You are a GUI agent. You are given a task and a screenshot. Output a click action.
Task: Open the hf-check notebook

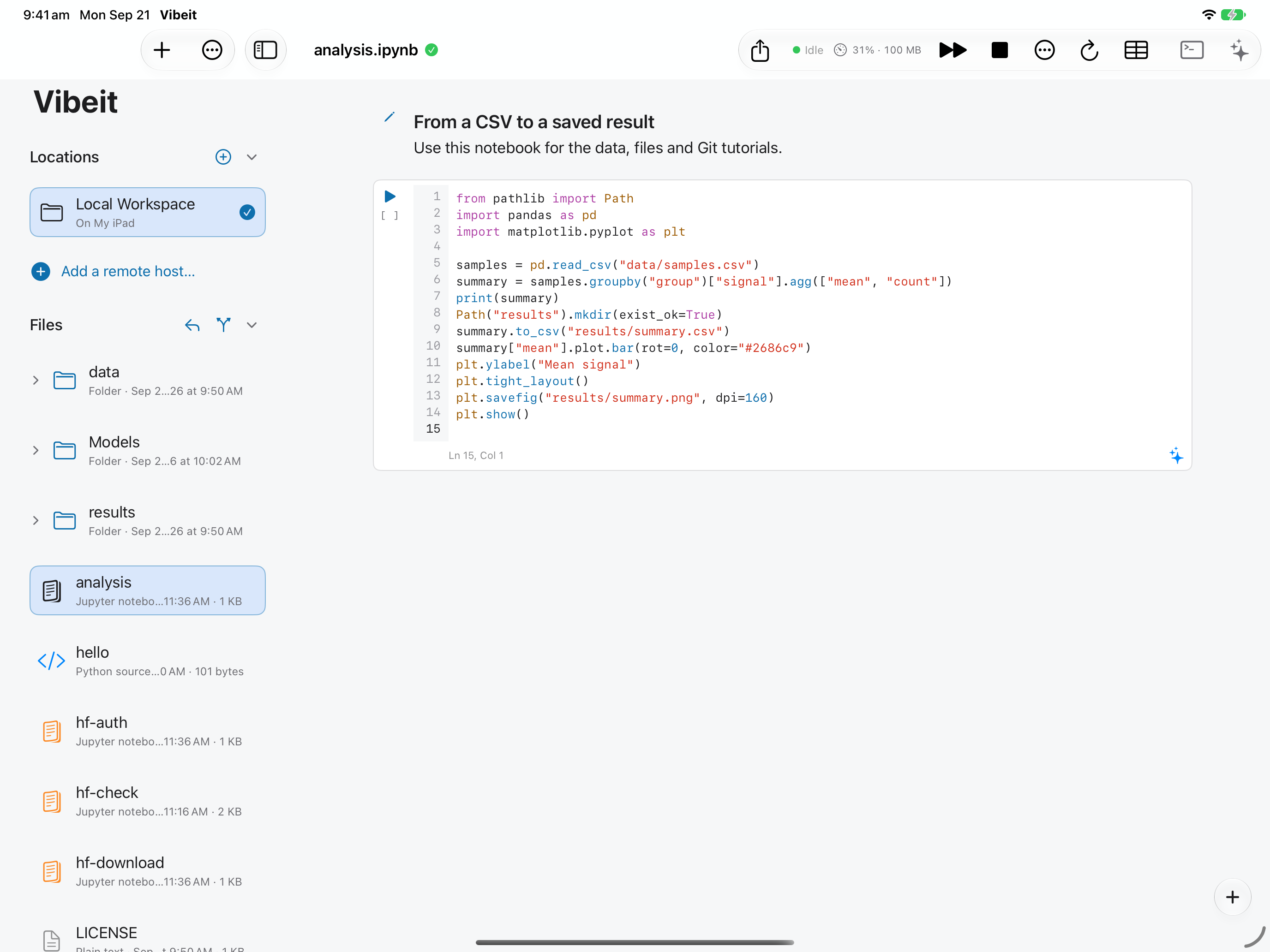coord(148,801)
